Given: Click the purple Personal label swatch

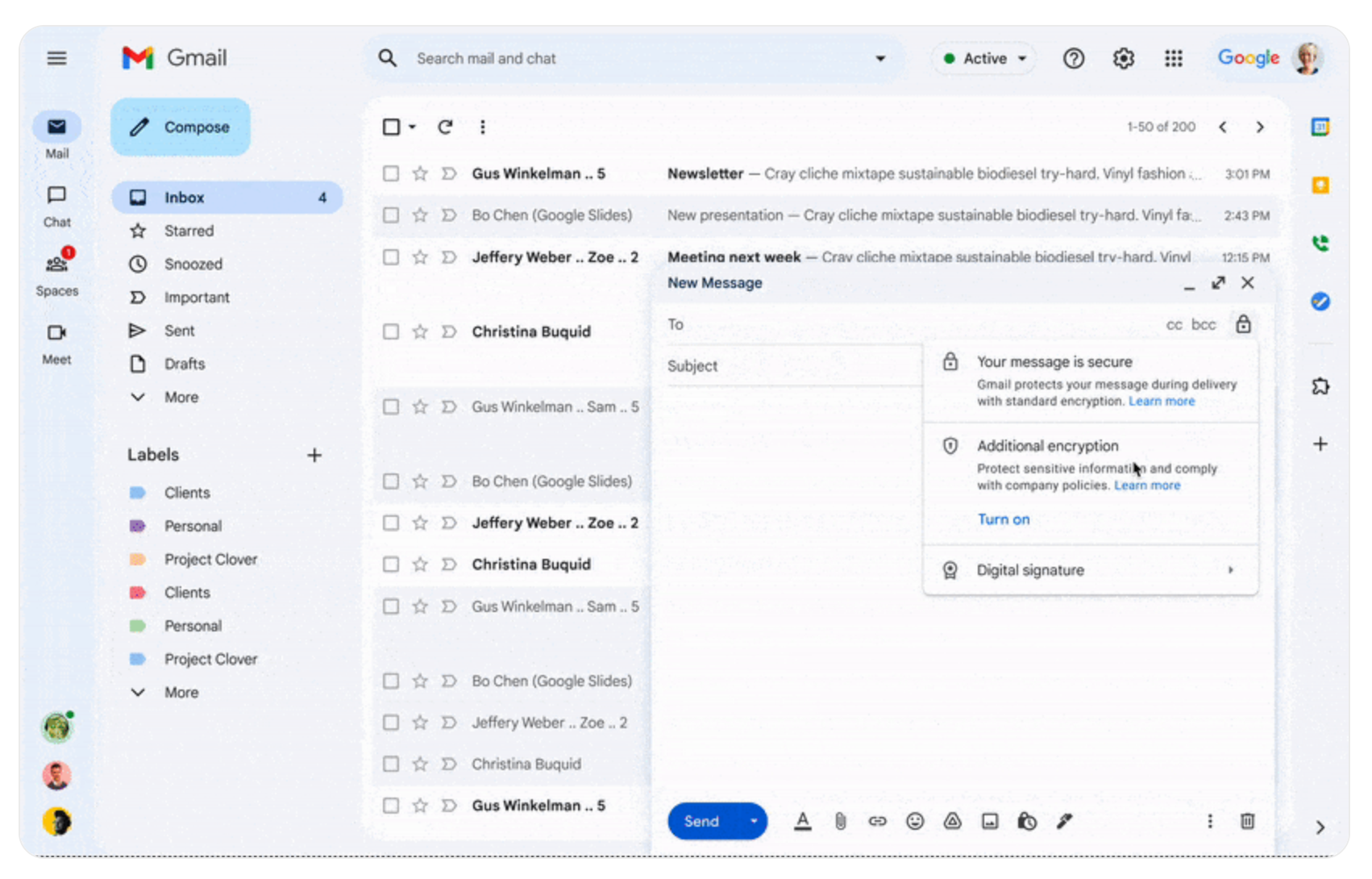Looking at the screenshot, I should coord(138,526).
